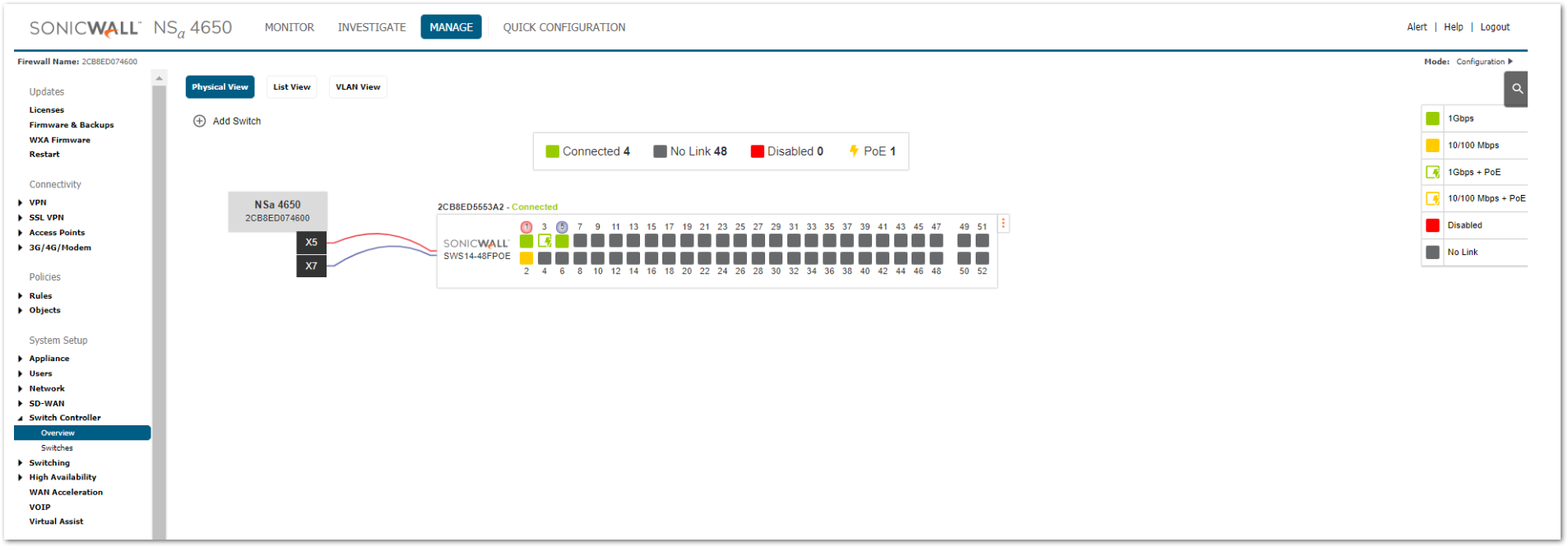Click the Mode Configuration arrow
Image resolution: width=1568 pixels, height=547 pixels.
pos(1510,62)
